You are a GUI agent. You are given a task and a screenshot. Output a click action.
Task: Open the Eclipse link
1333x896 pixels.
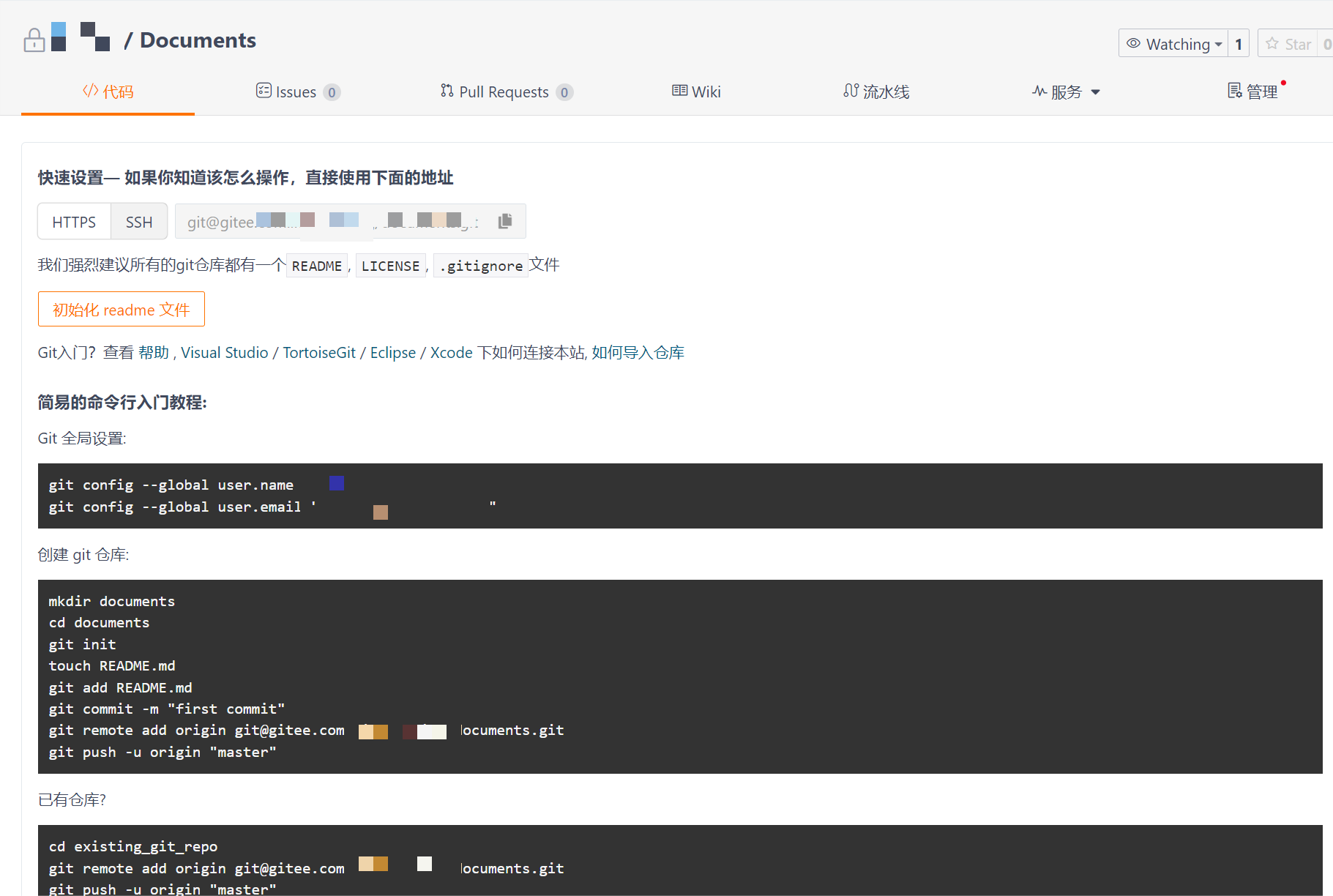392,353
